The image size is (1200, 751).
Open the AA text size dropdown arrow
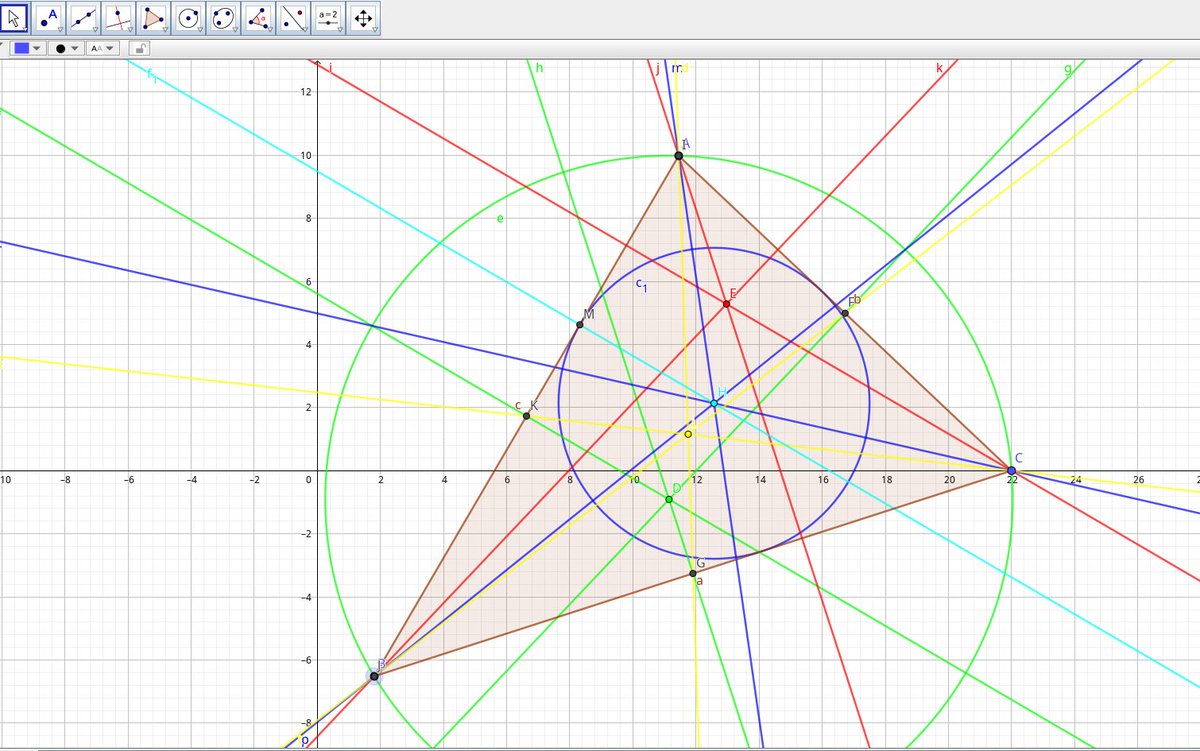[x=111, y=48]
